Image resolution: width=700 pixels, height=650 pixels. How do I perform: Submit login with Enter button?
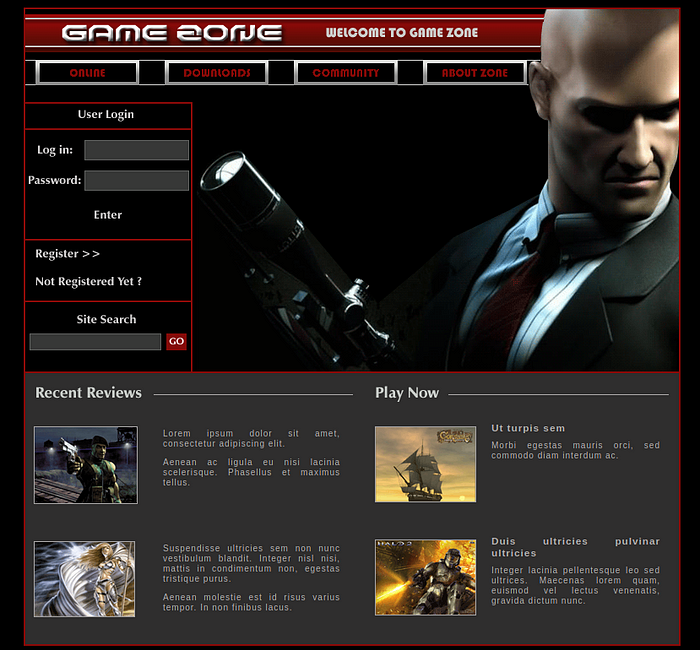108,215
